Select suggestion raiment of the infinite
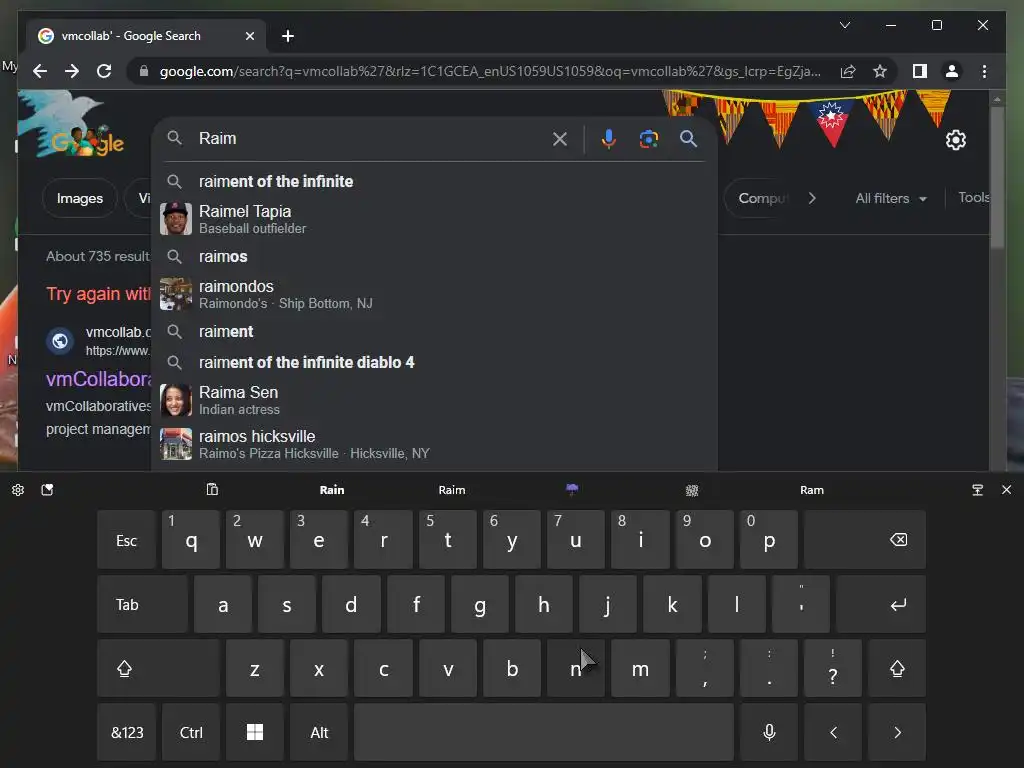 pos(434,182)
